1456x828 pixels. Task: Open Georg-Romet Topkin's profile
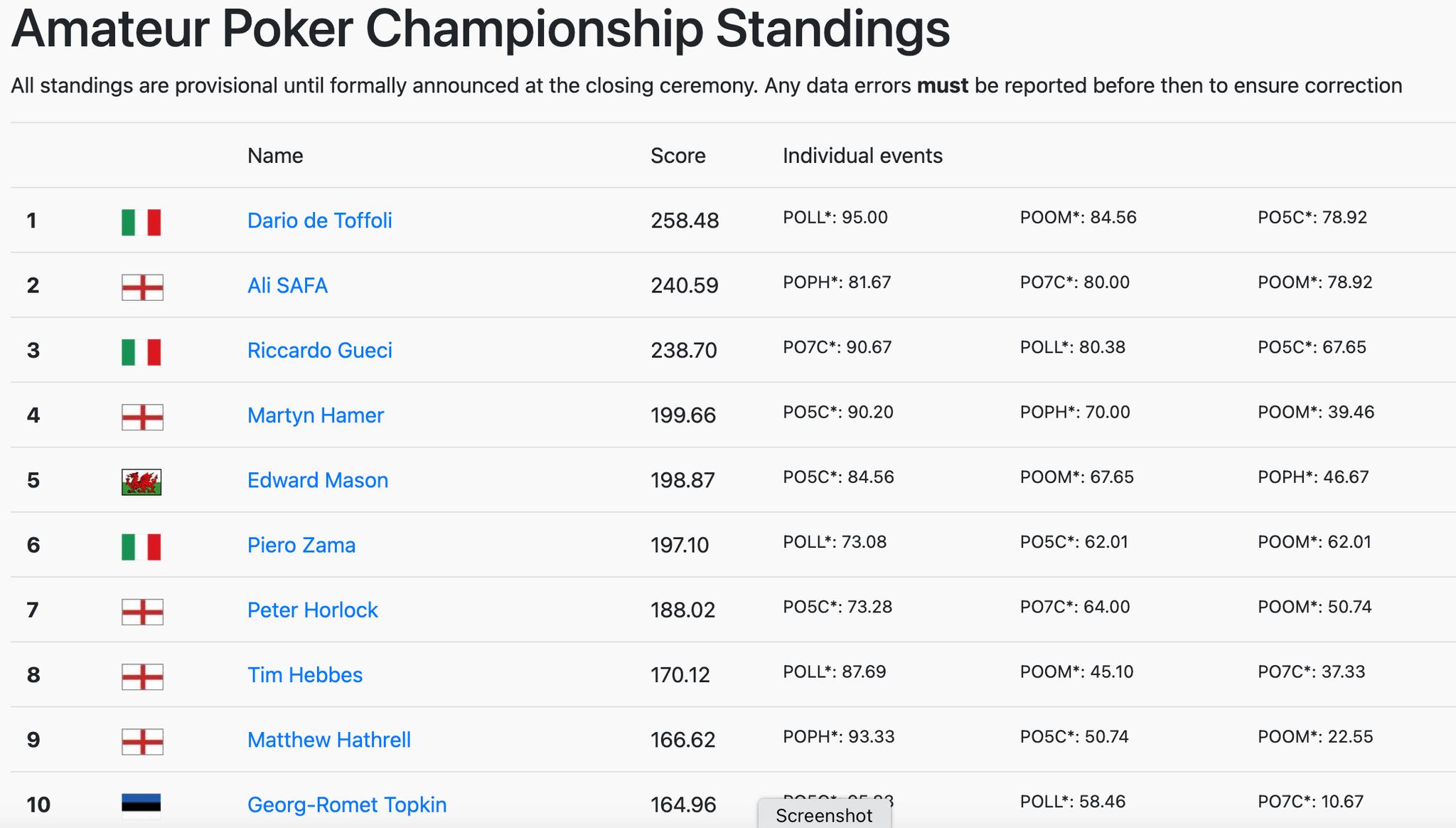coord(347,805)
